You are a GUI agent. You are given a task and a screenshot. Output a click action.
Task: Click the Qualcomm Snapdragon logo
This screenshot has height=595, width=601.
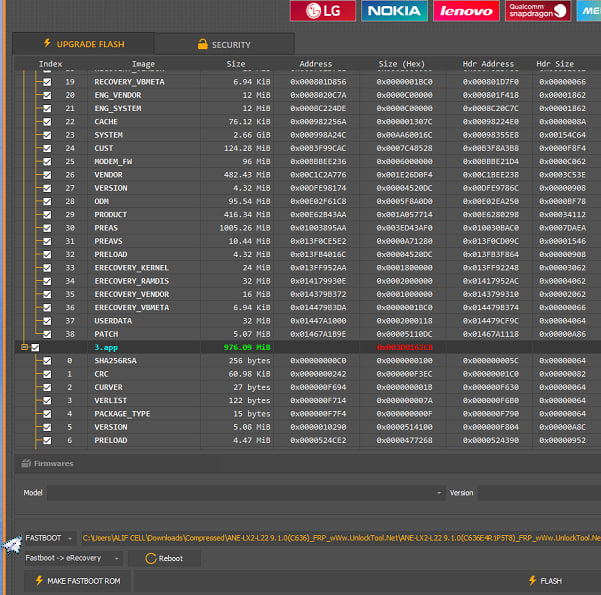(x=535, y=11)
